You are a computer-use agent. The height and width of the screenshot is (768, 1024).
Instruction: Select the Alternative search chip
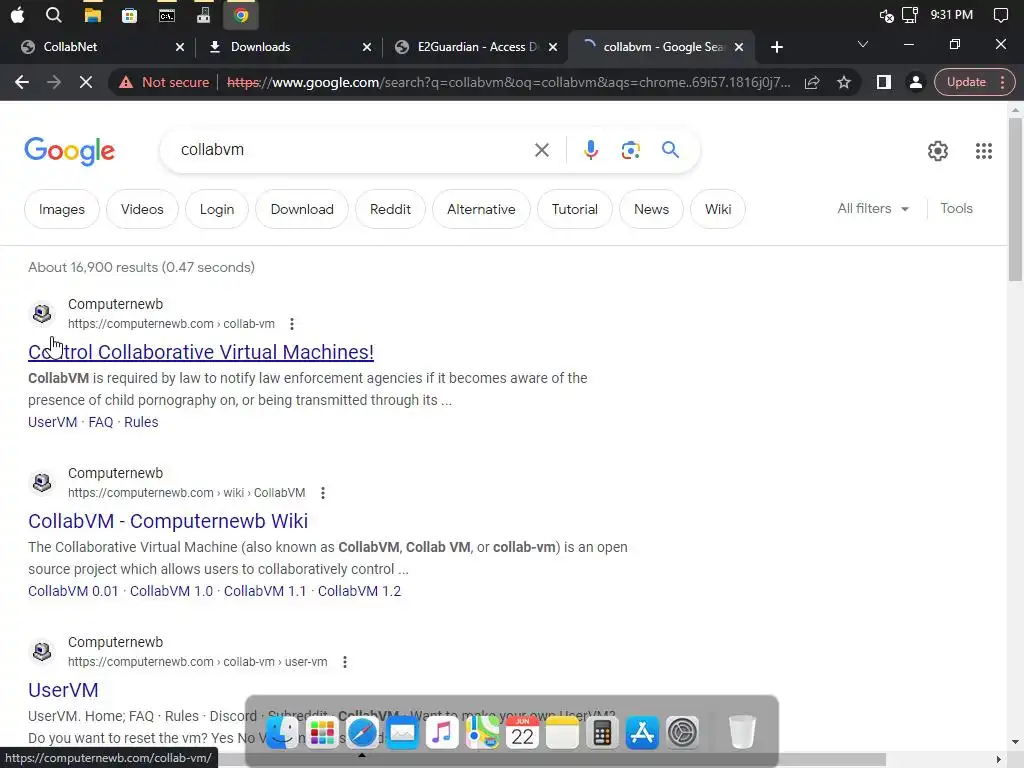[x=481, y=209]
